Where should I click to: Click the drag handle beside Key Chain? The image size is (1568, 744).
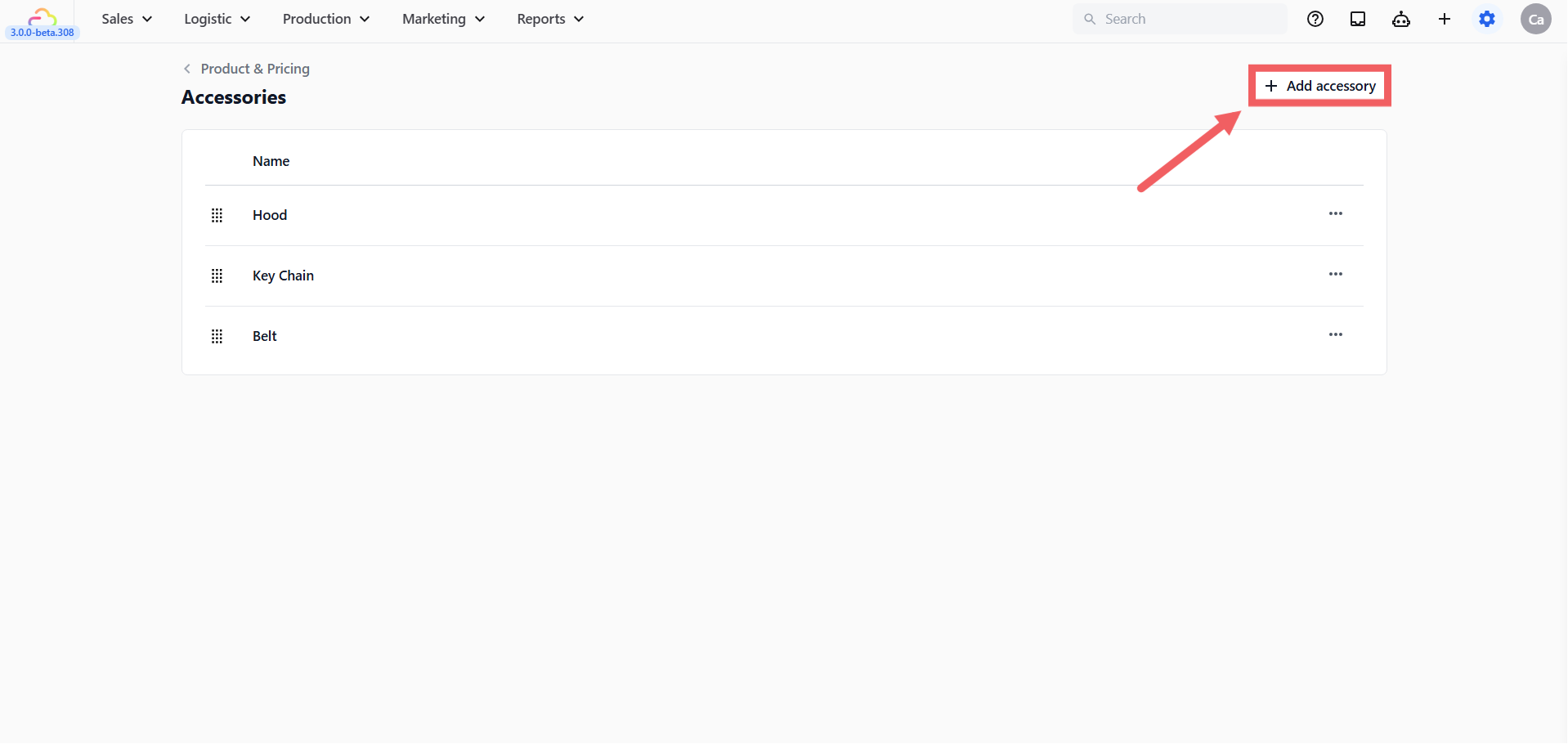pos(217,276)
